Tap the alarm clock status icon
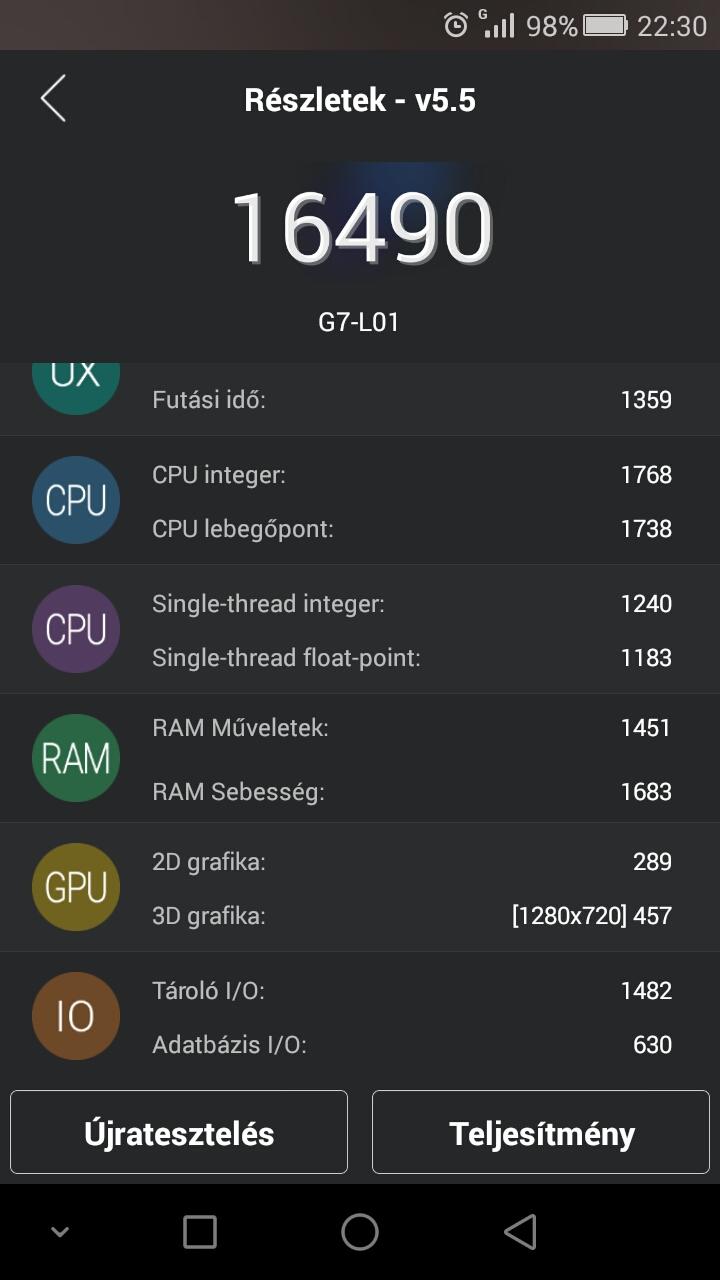 point(456,25)
